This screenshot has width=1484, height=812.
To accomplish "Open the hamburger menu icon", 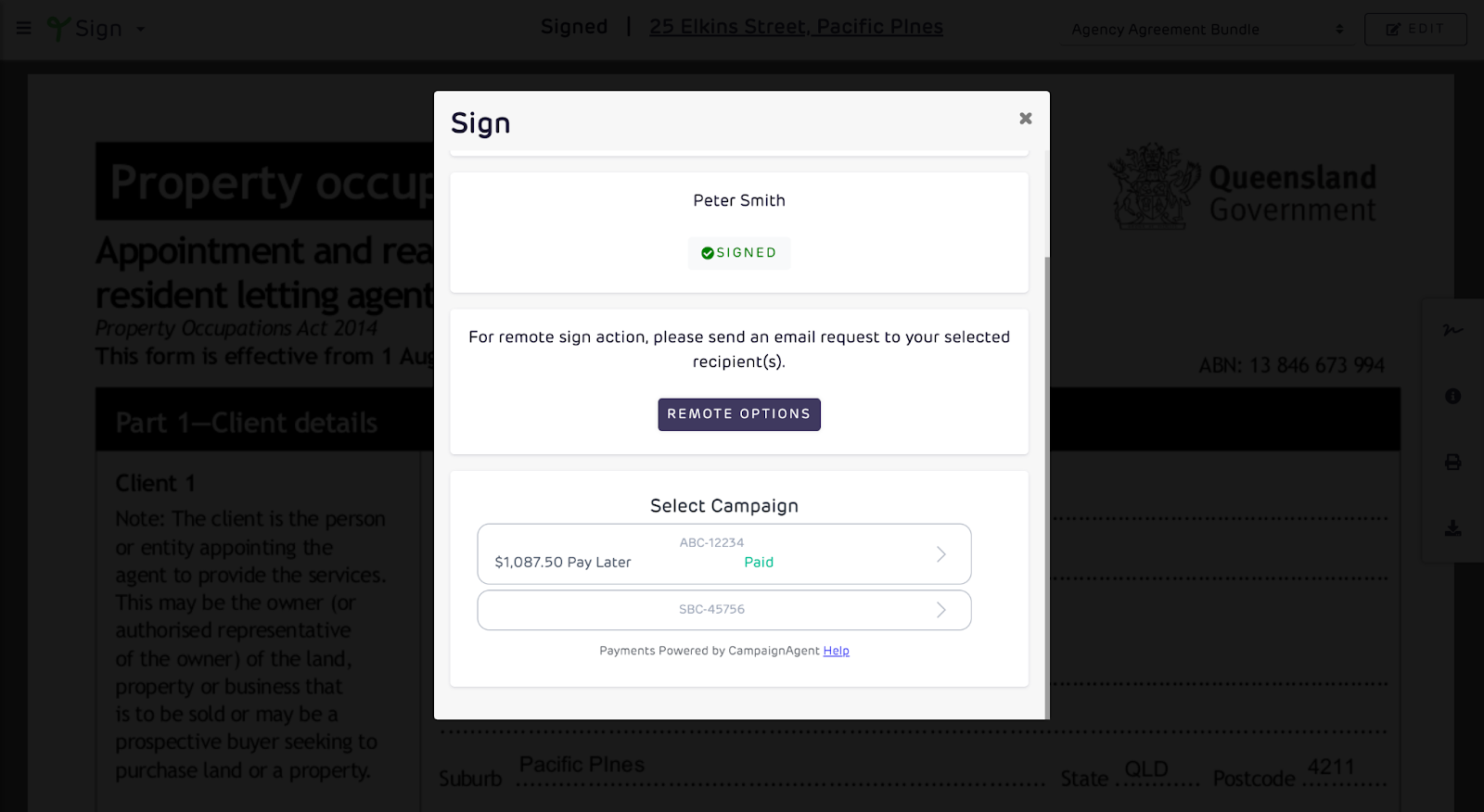I will point(24,28).
